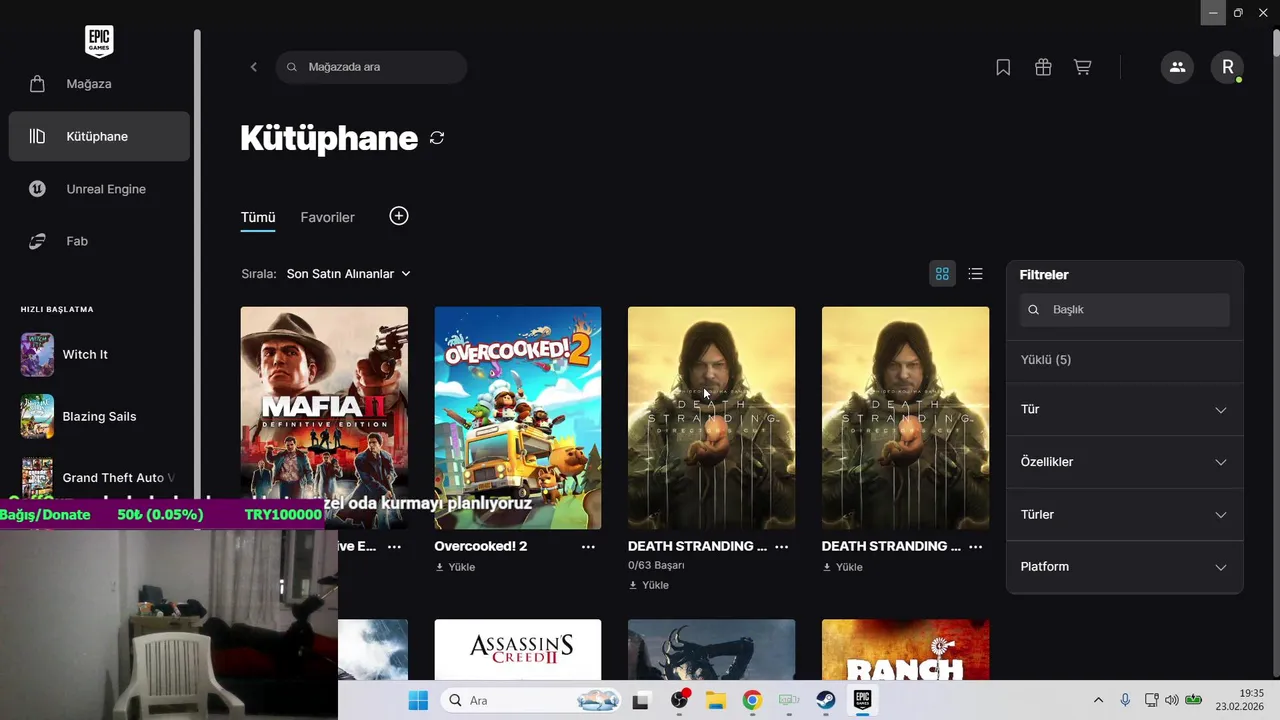Open File Explorer from the taskbar

715,700
